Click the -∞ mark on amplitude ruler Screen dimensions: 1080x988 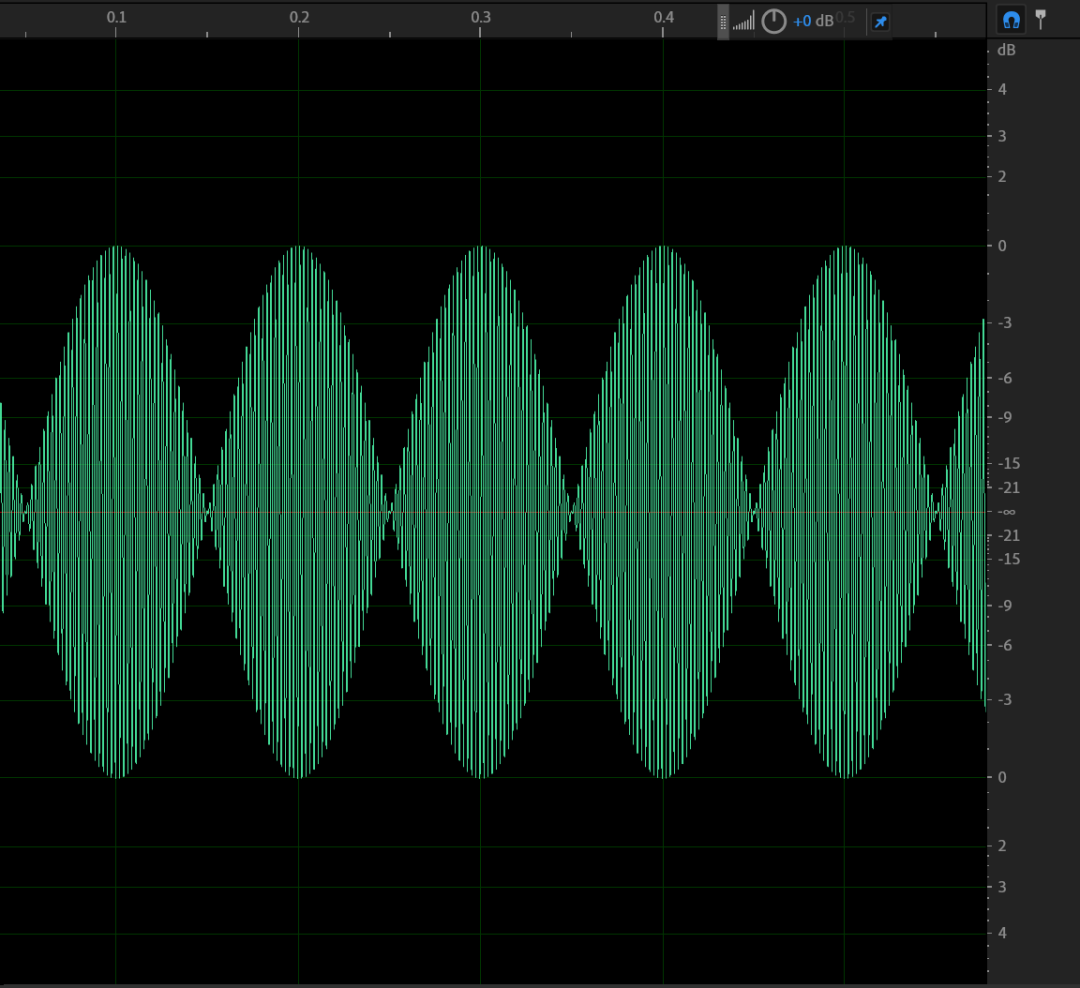point(1007,512)
